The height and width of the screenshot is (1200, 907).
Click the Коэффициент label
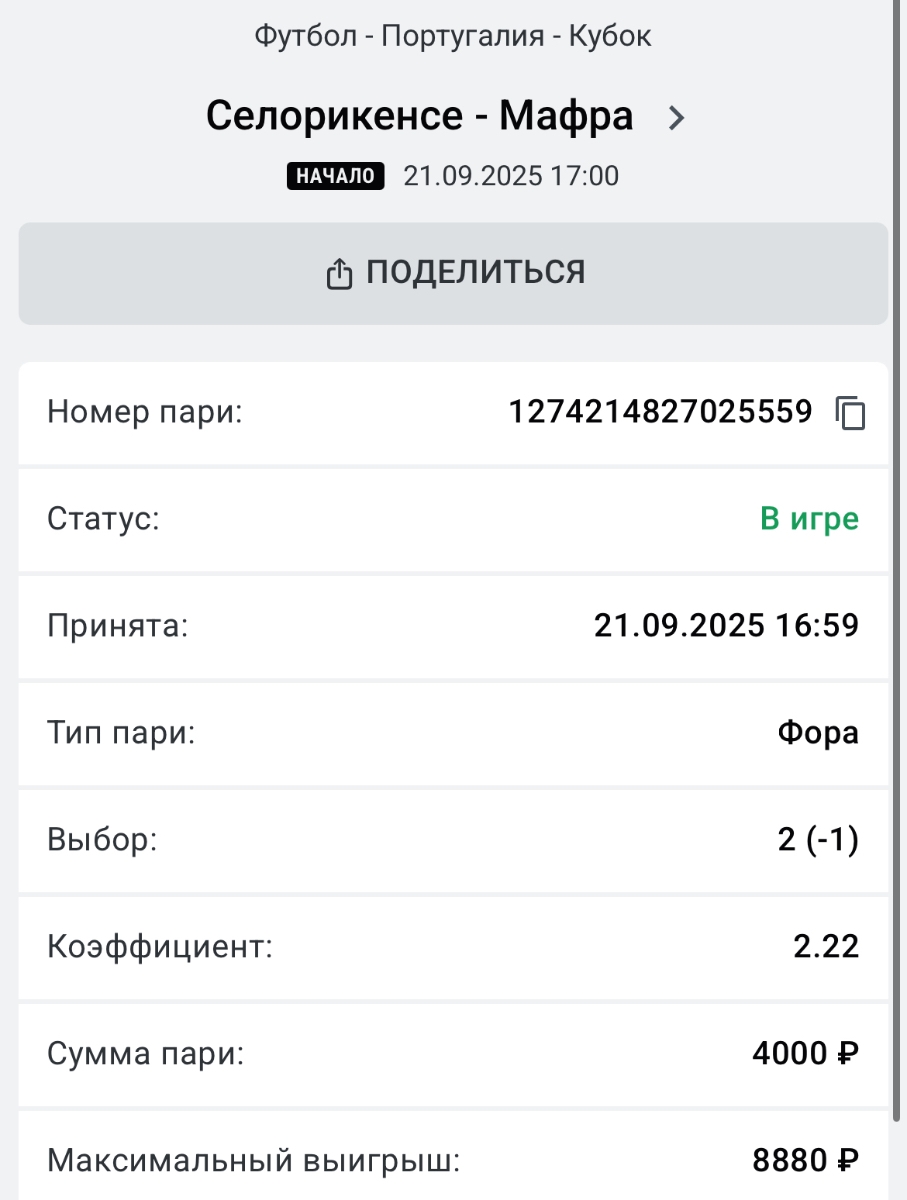click(x=160, y=947)
